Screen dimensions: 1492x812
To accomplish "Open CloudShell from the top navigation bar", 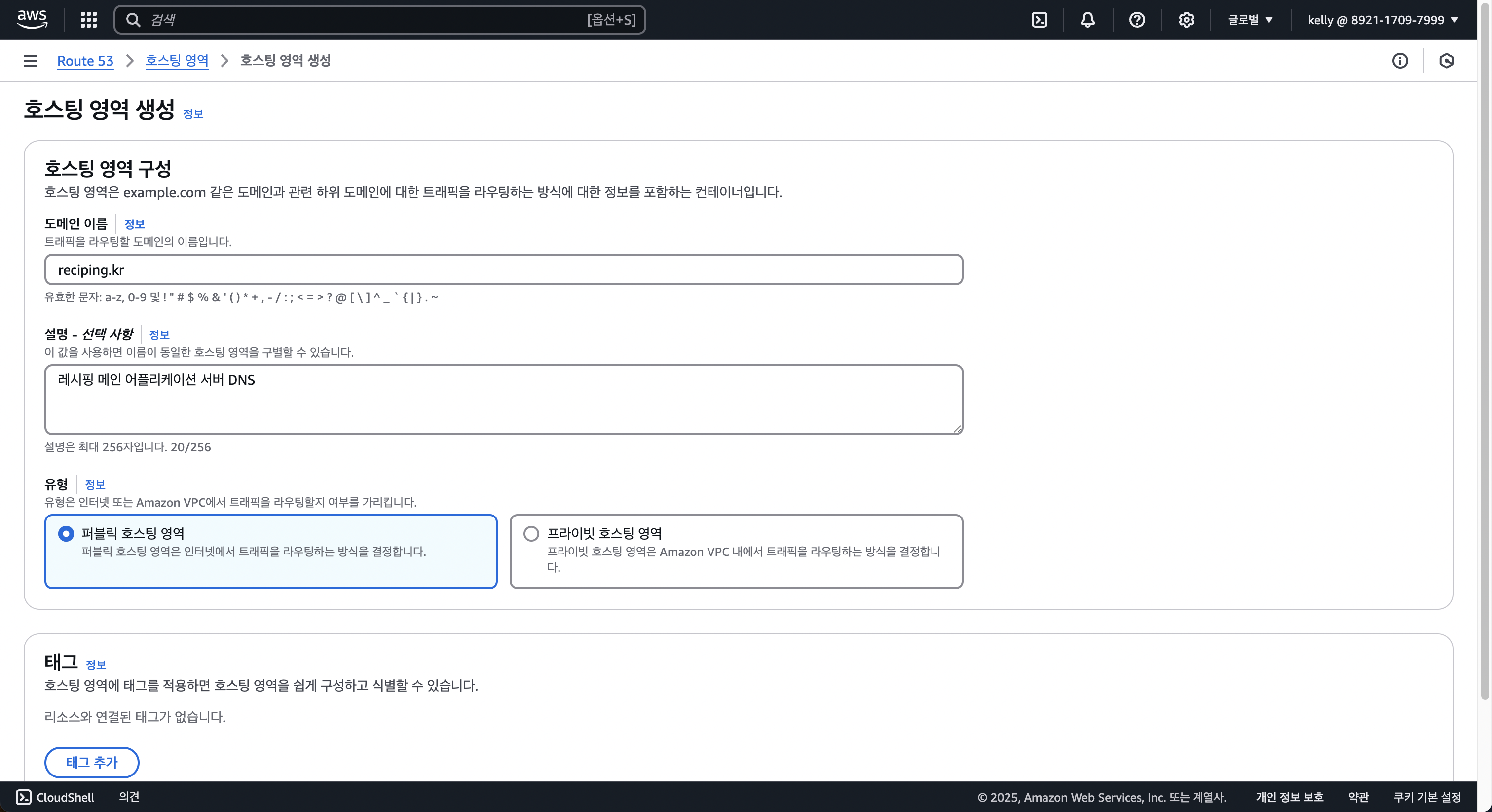I will 1039,20.
